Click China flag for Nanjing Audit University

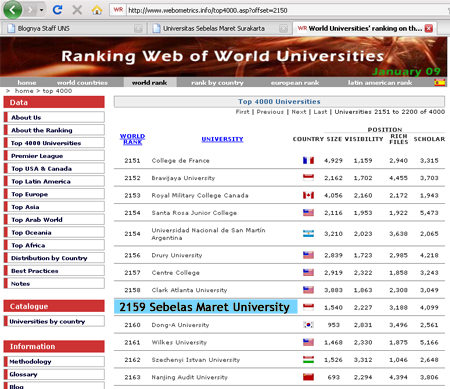point(308,377)
